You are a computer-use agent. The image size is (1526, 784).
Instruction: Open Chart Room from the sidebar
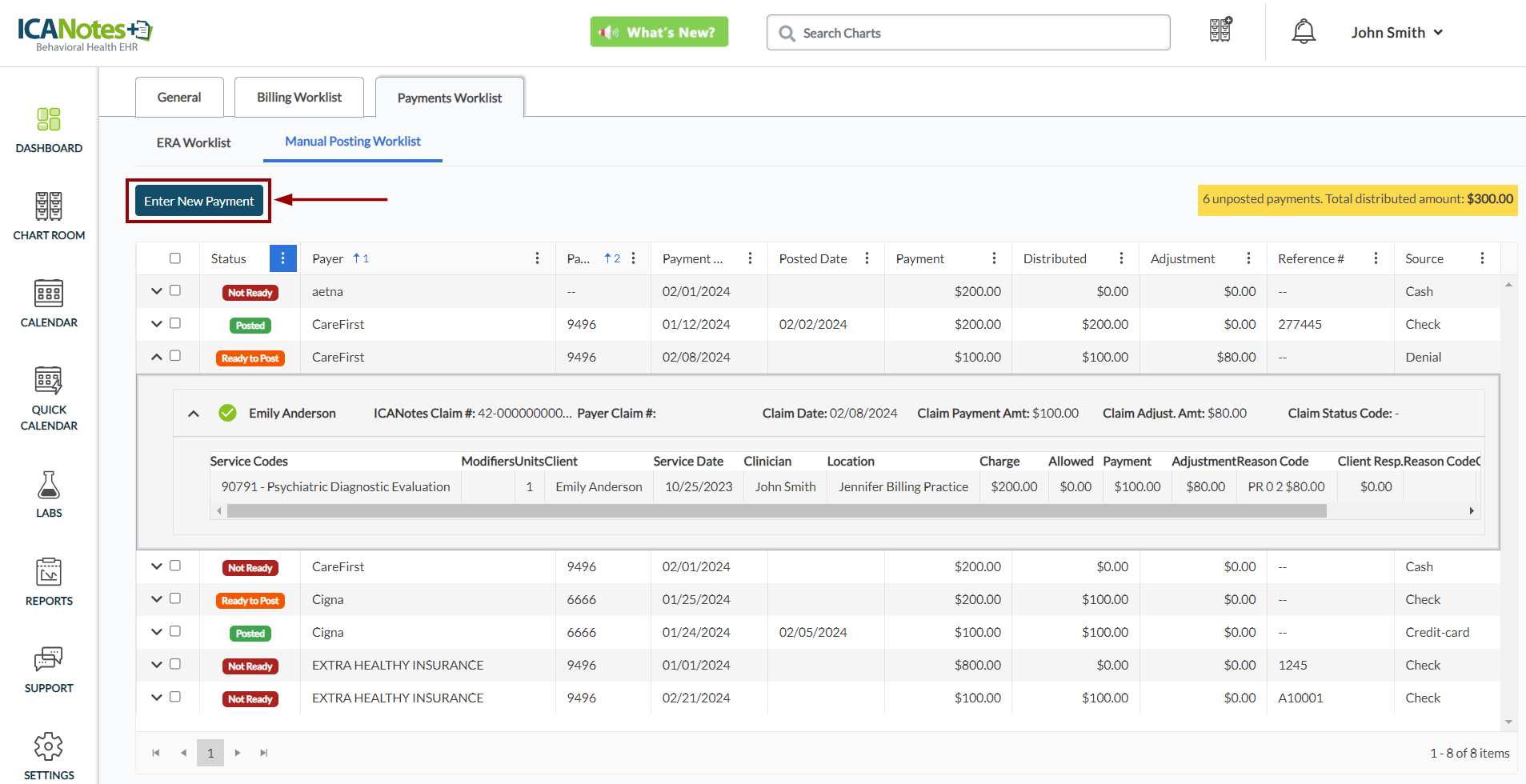49,216
